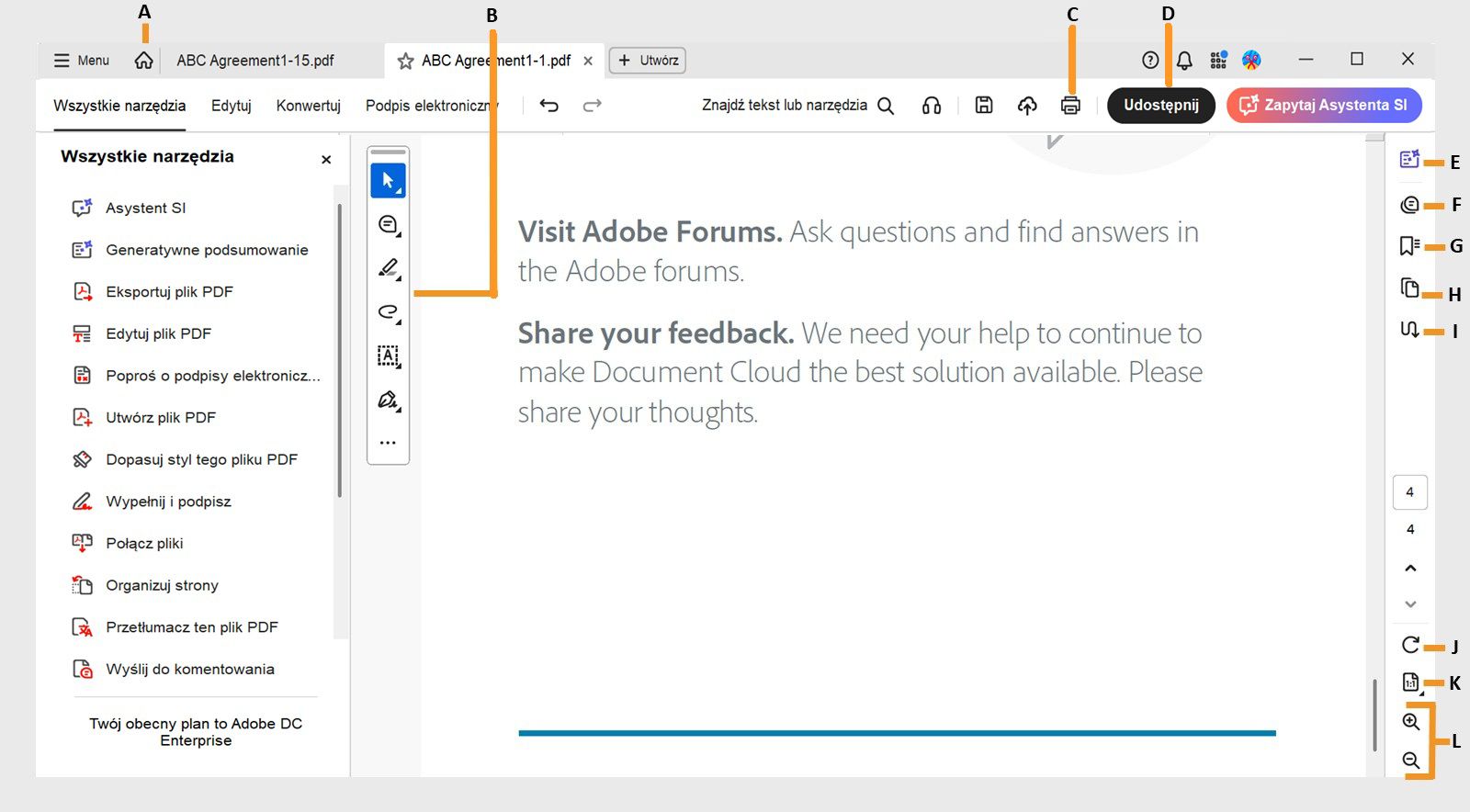Open the bookmarks panel on the right
The width and height of the screenshot is (1470, 812).
pos(1409,246)
